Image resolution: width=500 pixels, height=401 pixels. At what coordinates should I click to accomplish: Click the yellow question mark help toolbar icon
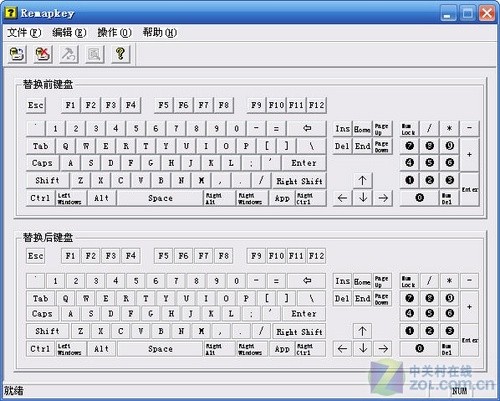pyautogui.click(x=120, y=54)
